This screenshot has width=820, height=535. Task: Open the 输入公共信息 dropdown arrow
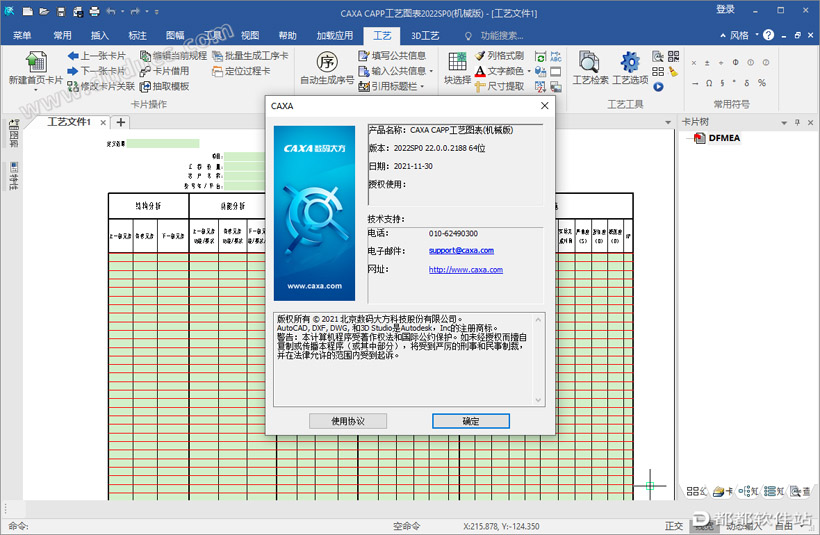[431, 71]
